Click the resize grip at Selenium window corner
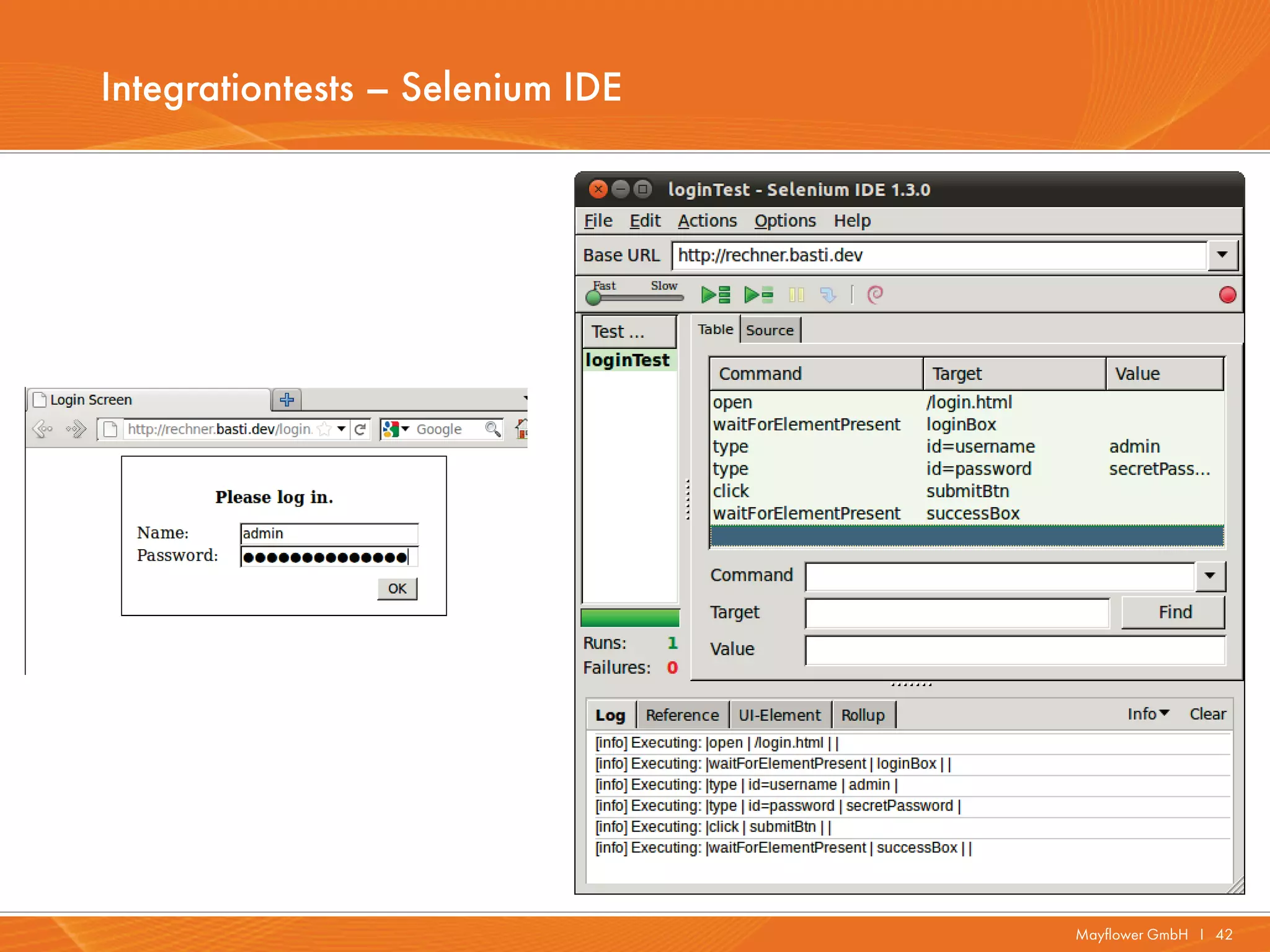The height and width of the screenshot is (952, 1270). 1236,886
